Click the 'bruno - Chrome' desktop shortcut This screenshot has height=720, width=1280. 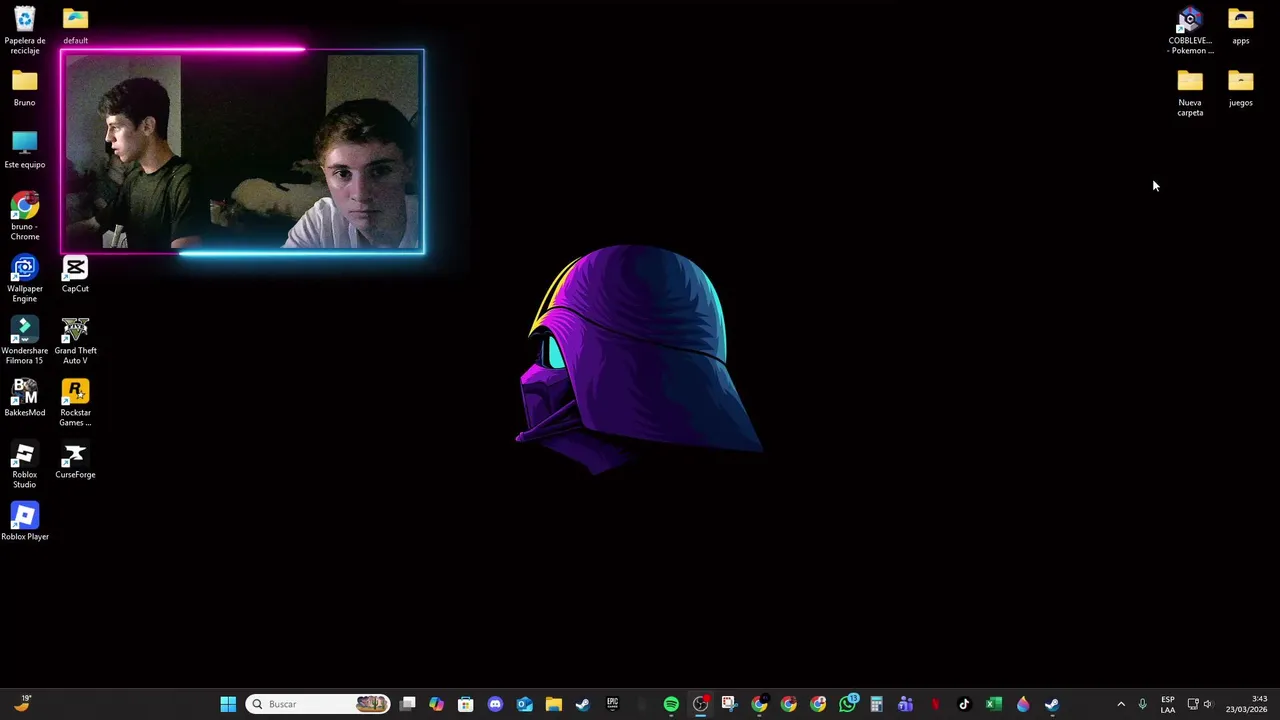[x=25, y=217]
